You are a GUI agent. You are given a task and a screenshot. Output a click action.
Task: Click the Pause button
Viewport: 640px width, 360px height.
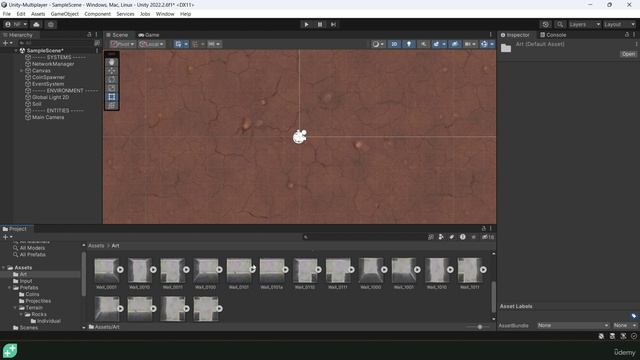point(320,24)
